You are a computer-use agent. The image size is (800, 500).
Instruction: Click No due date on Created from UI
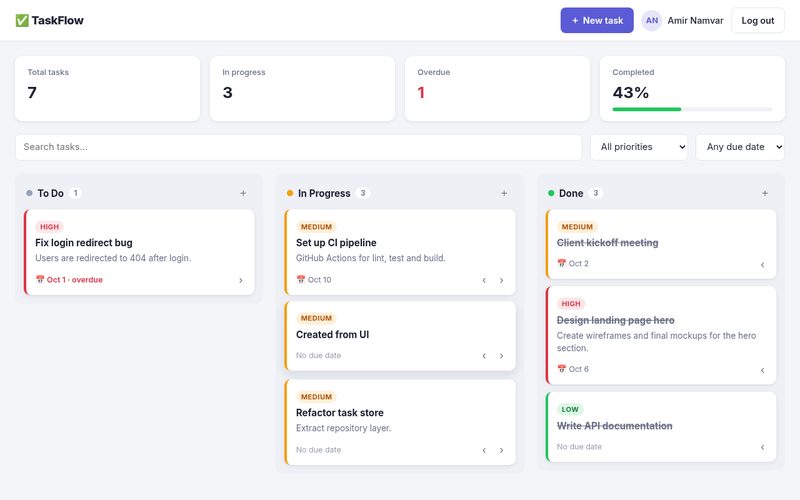318,356
